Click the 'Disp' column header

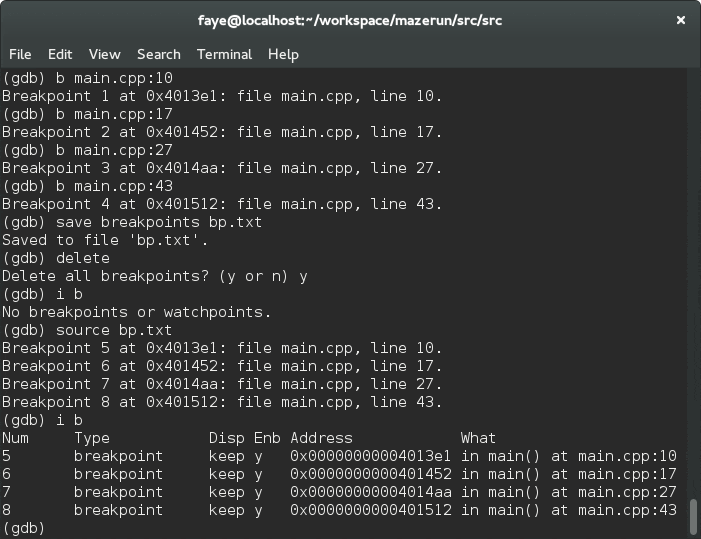227,438
